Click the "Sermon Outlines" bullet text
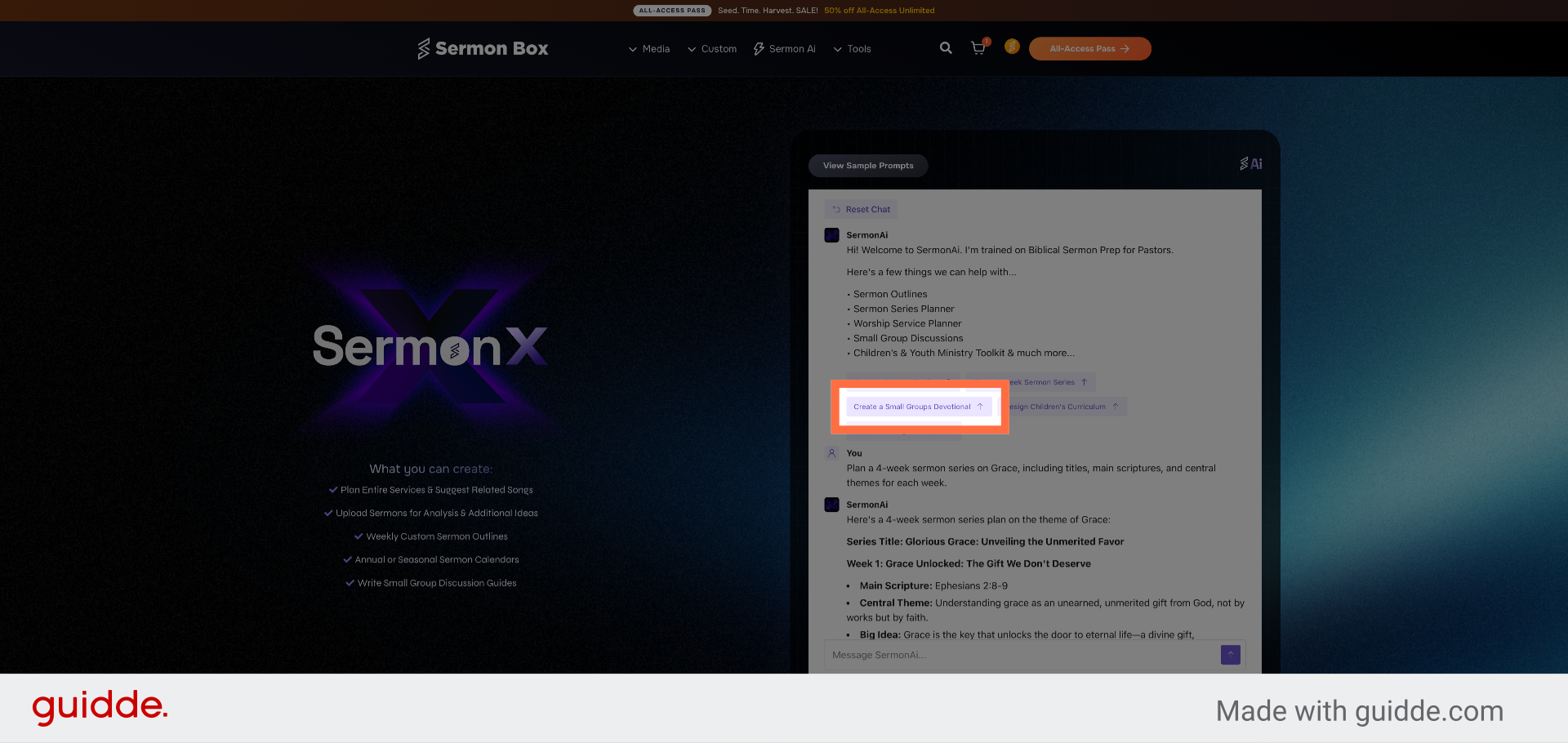The width and height of the screenshot is (1568, 743). 890,294
